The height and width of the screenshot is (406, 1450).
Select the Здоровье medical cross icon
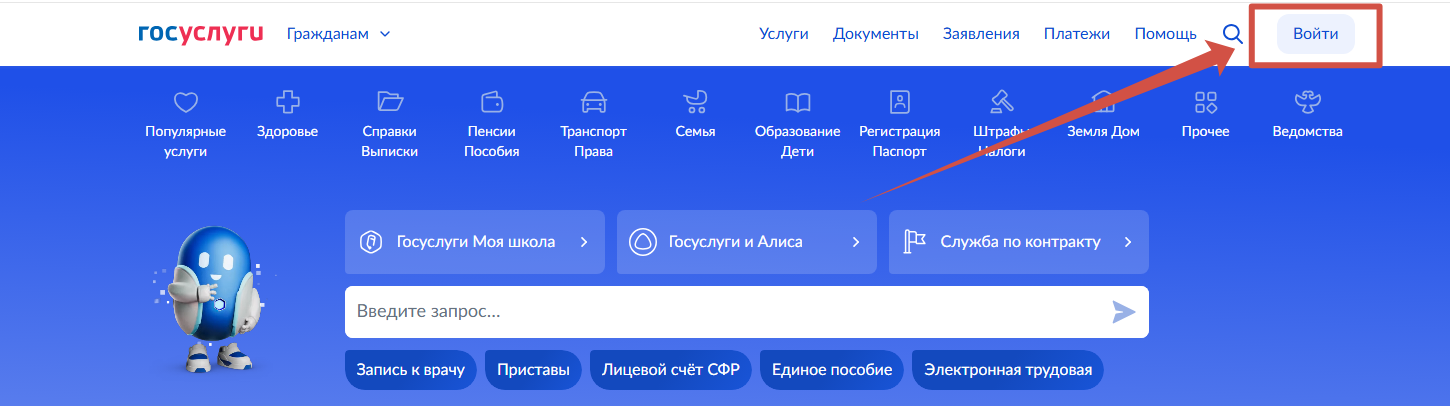point(287,102)
